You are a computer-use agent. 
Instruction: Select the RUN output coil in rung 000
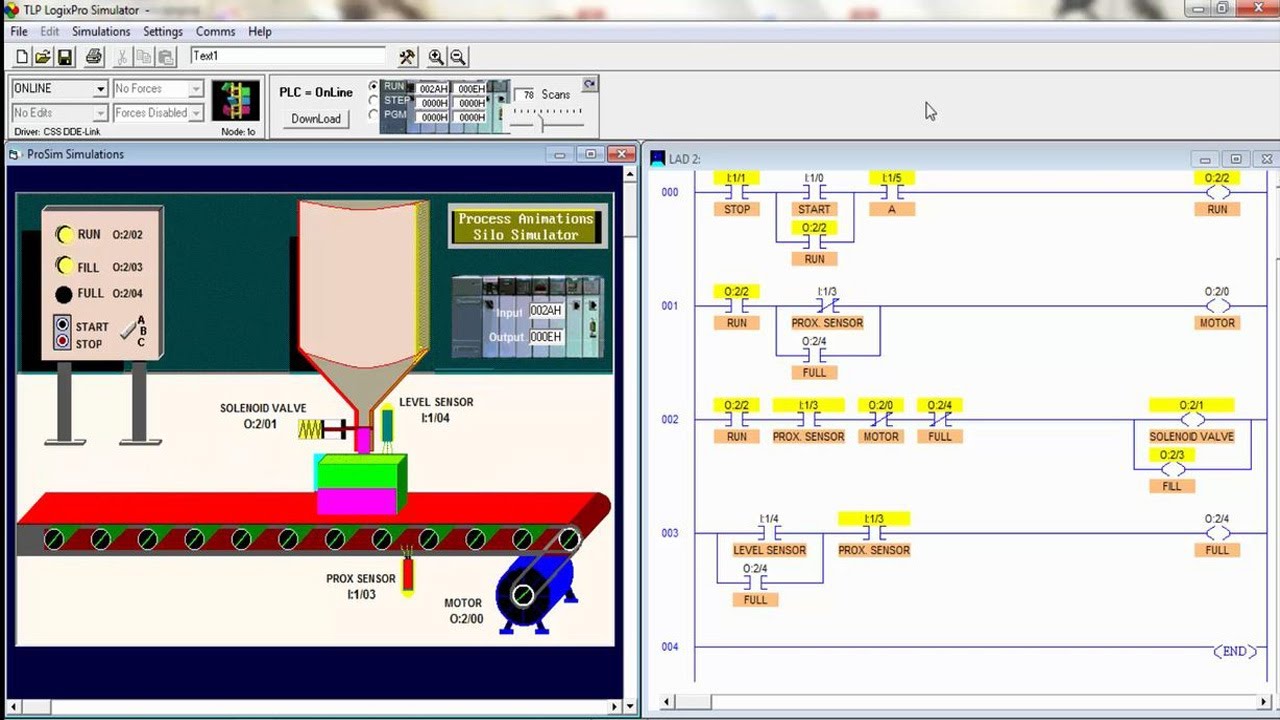(x=1217, y=193)
